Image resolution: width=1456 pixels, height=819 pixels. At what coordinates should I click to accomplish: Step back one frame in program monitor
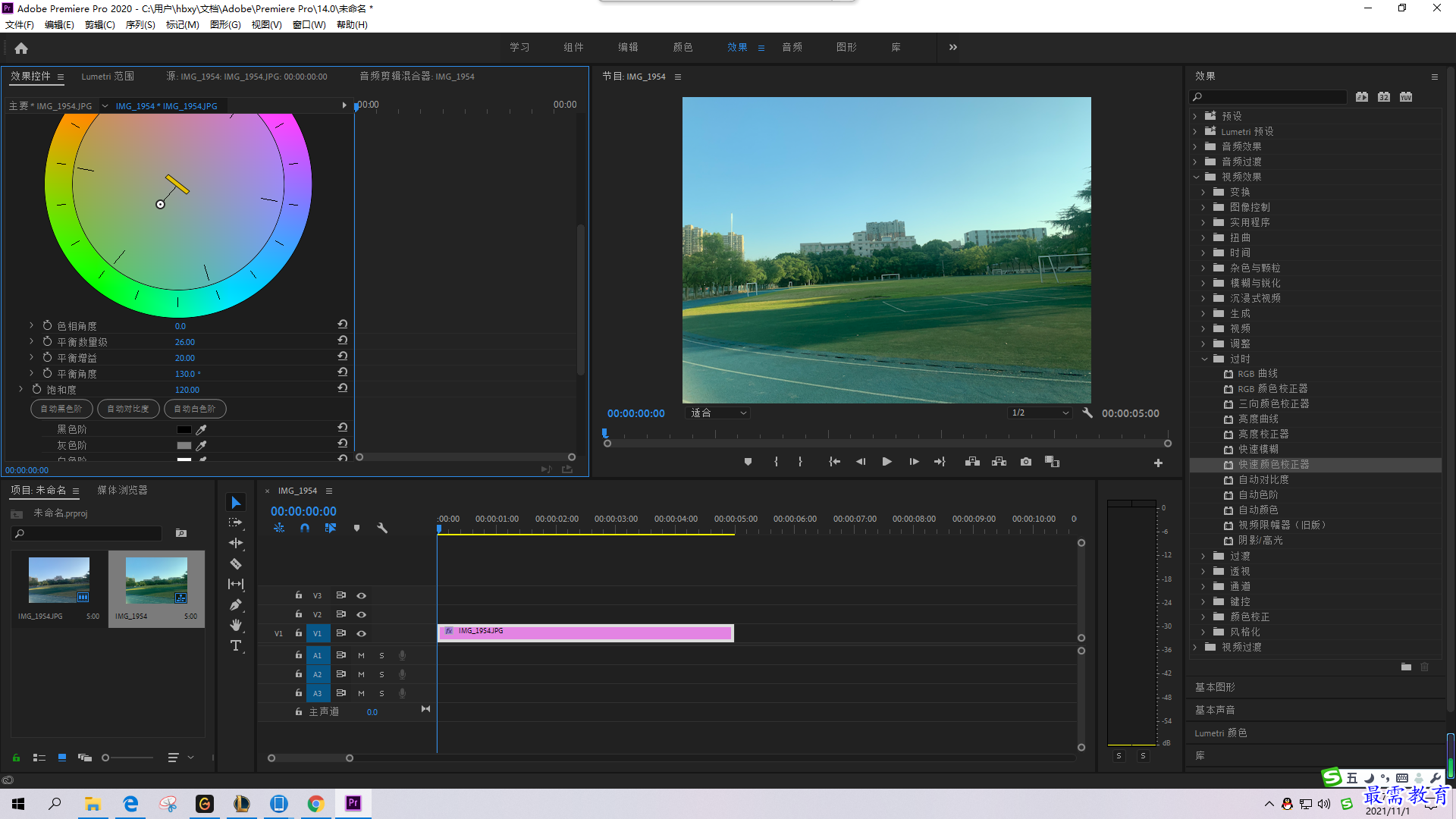(861, 462)
